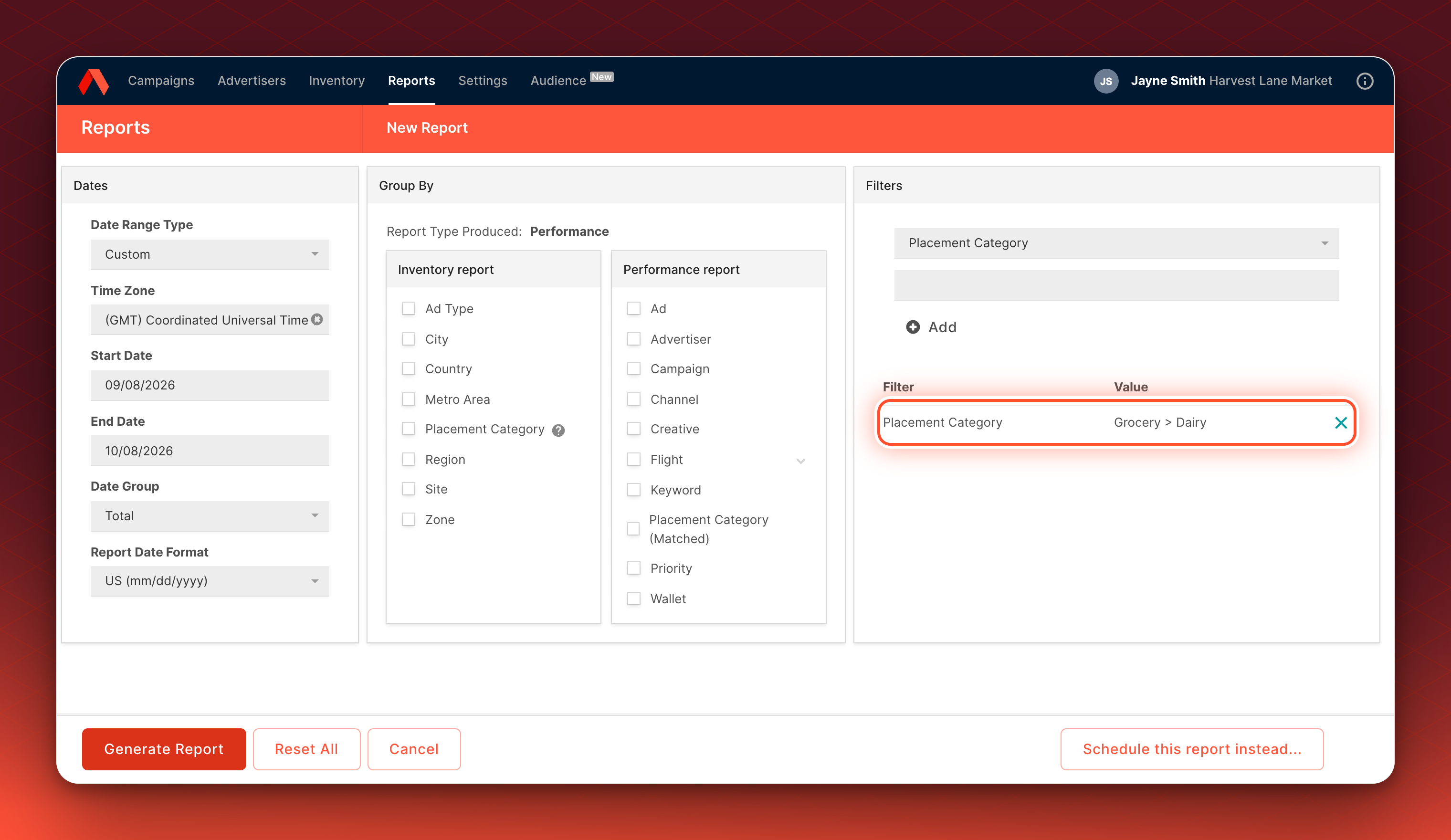Enable the Site checkbox
Image resolution: width=1451 pixels, height=840 pixels.
pyautogui.click(x=408, y=489)
